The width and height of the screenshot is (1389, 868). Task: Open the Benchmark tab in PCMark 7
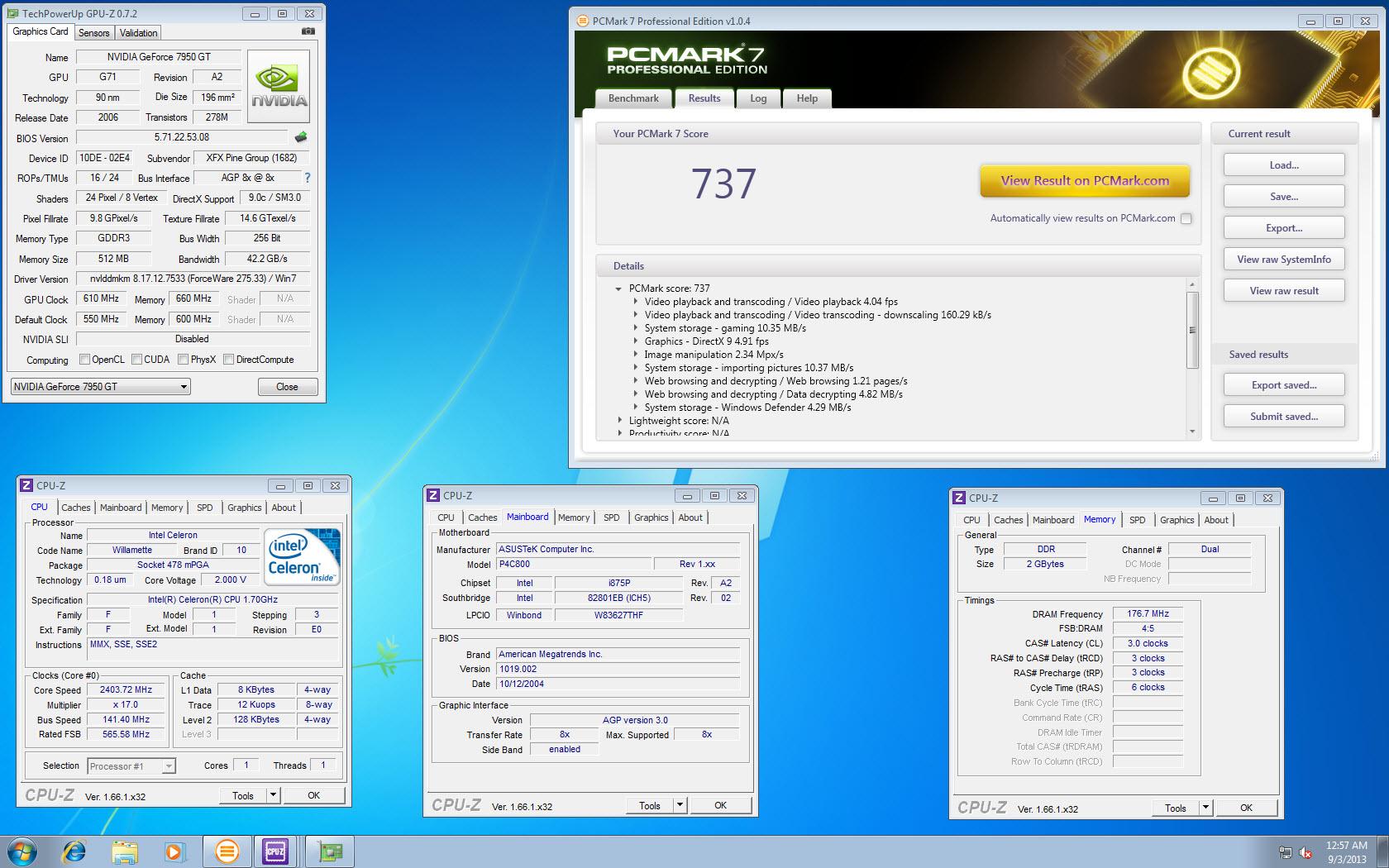point(633,98)
